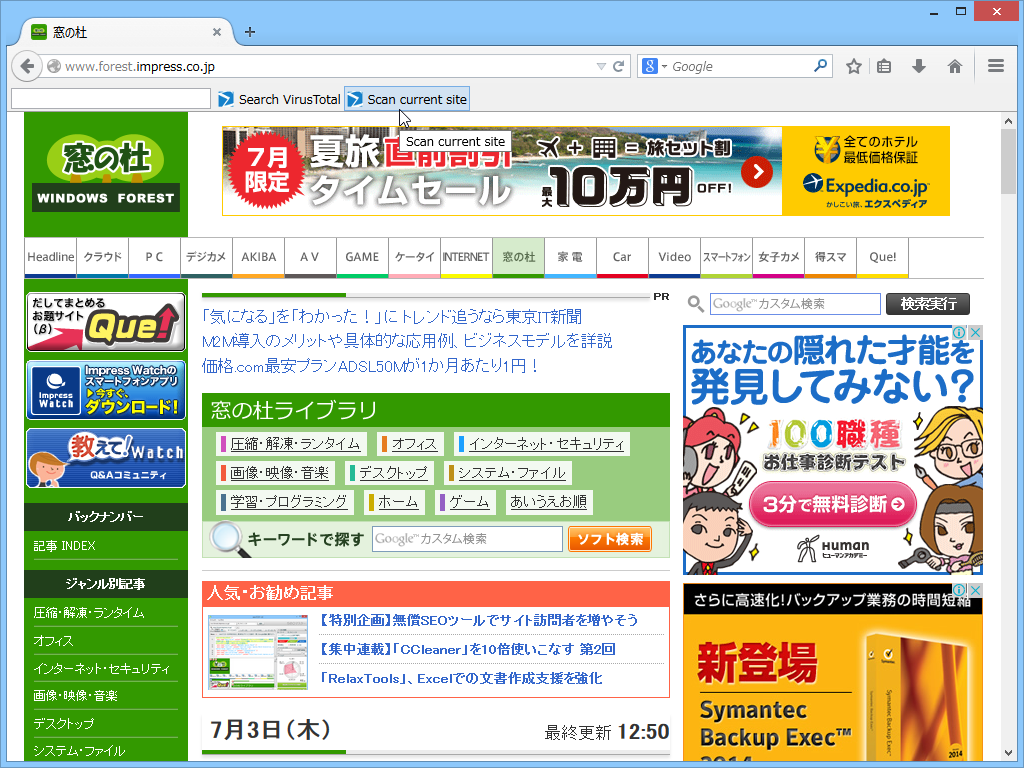Open the 無償SEOツール article link
Image resolution: width=1024 pixels, height=768 pixels.
point(479,620)
